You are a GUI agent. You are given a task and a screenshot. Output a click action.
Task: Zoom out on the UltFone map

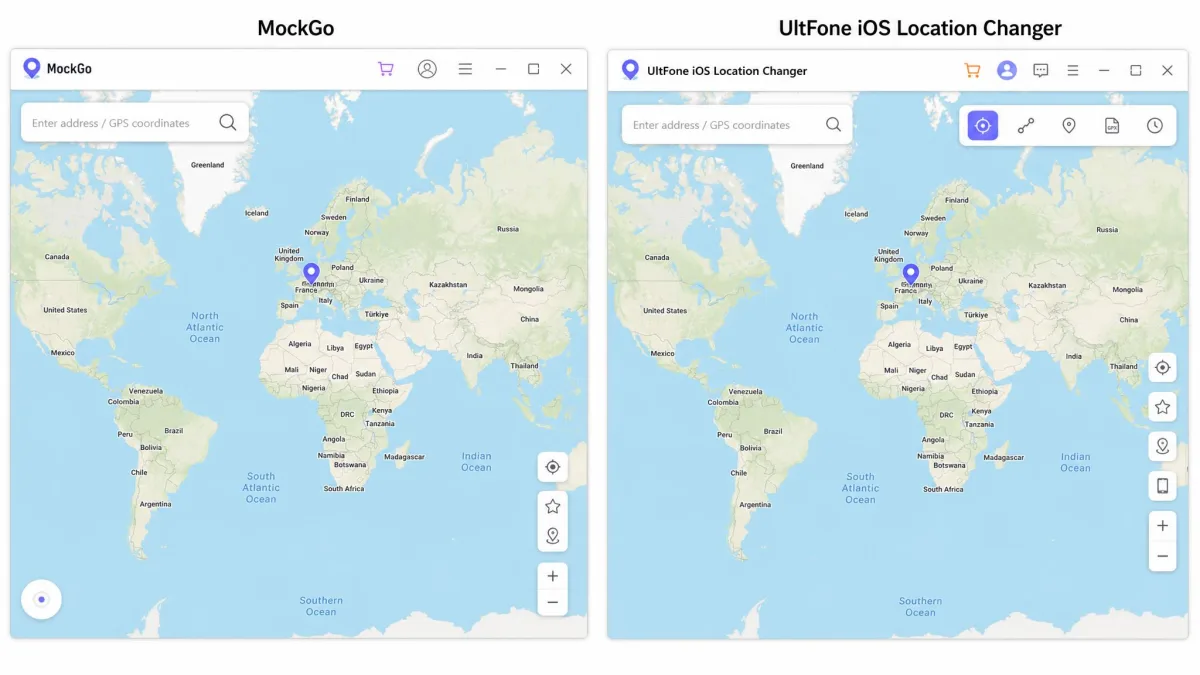[1162, 556]
